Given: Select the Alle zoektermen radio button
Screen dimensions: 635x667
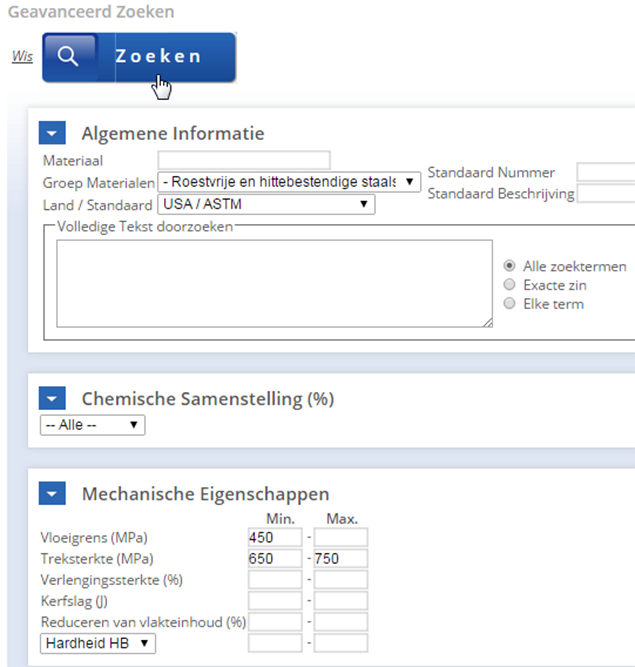Looking at the screenshot, I should tap(509, 266).
